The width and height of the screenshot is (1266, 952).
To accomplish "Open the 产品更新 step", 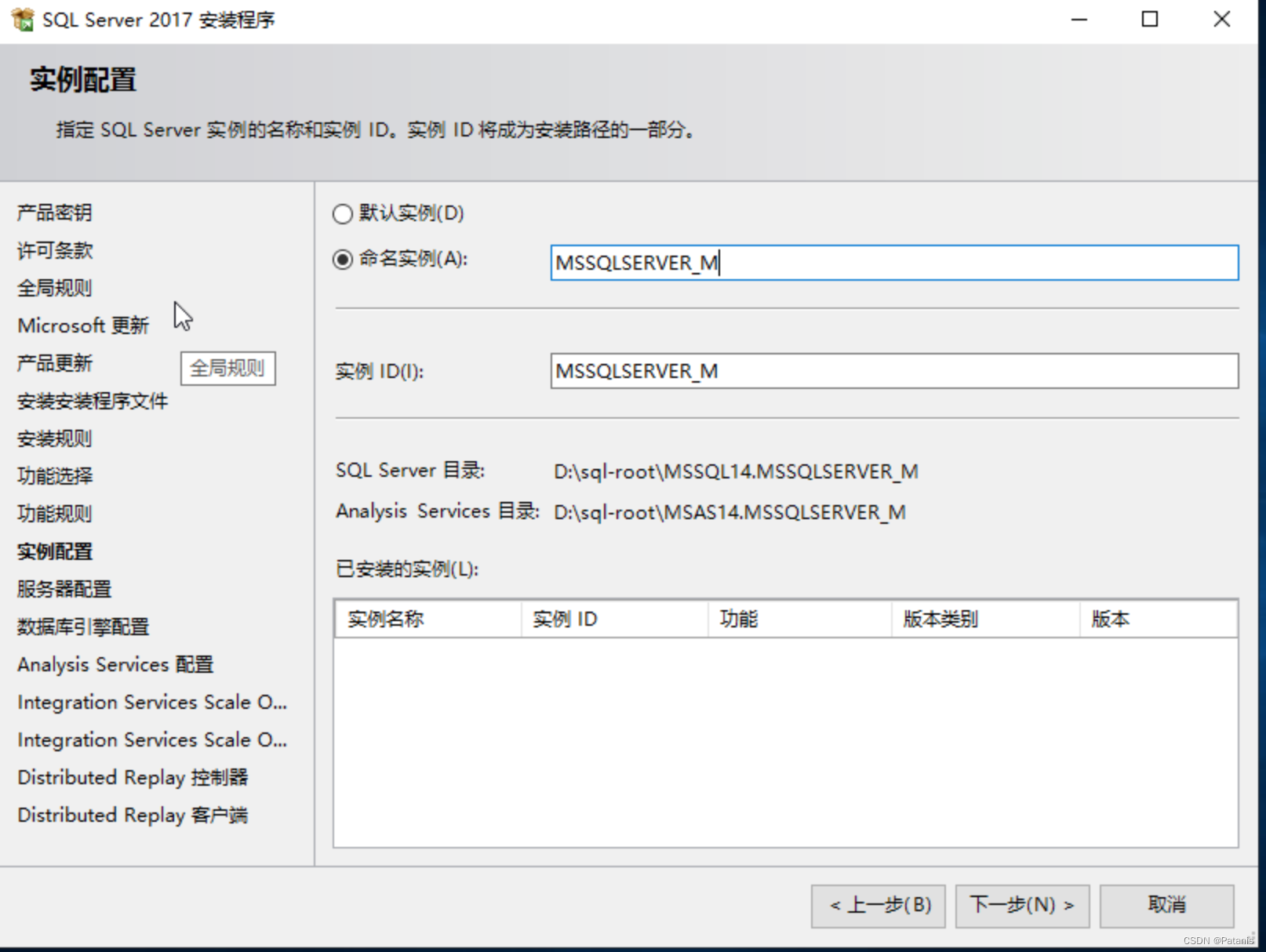I will click(54, 363).
